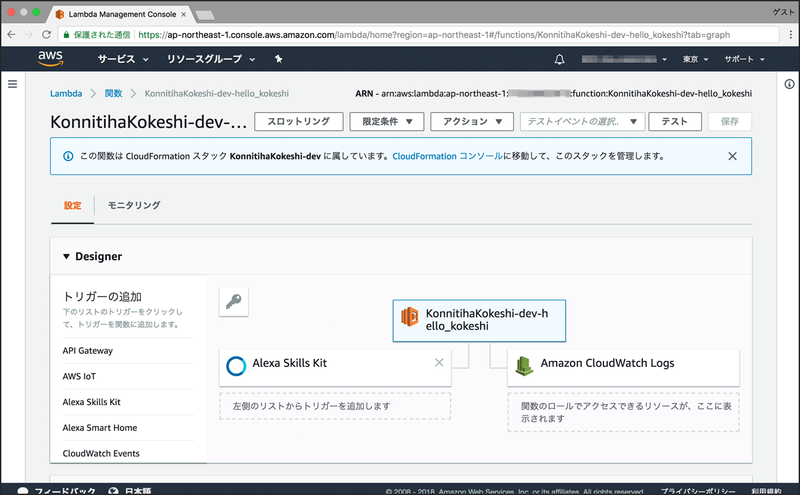Image resolution: width=800 pixels, height=495 pixels.
Task: Open the サポート dropdown
Action: 744,59
